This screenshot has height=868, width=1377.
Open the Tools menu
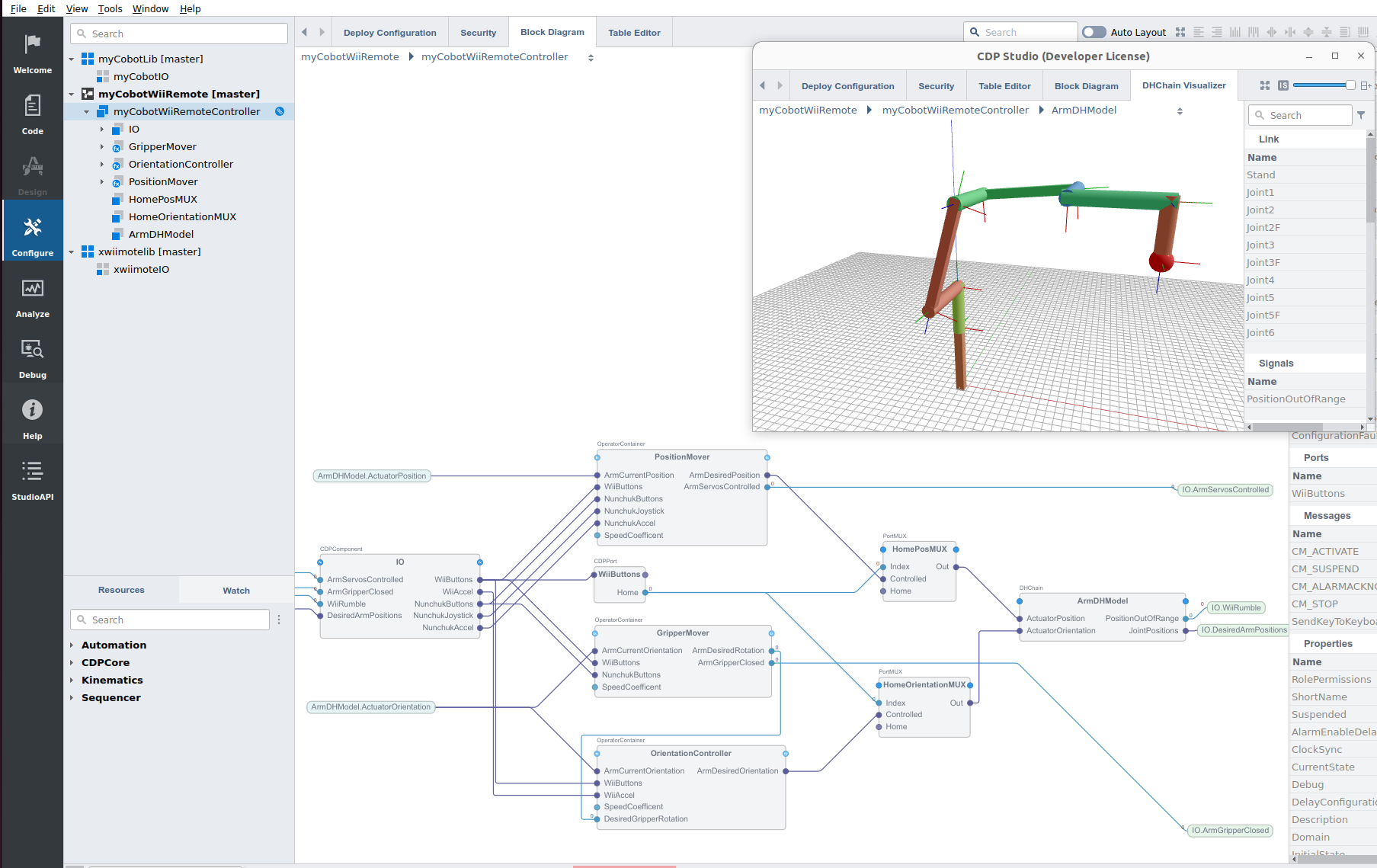coord(110,8)
